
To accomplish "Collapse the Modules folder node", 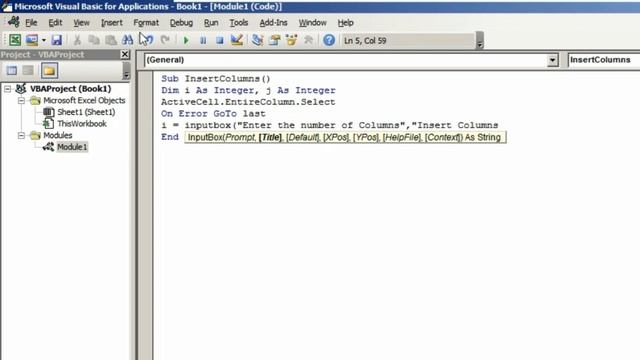I will coord(21,136).
